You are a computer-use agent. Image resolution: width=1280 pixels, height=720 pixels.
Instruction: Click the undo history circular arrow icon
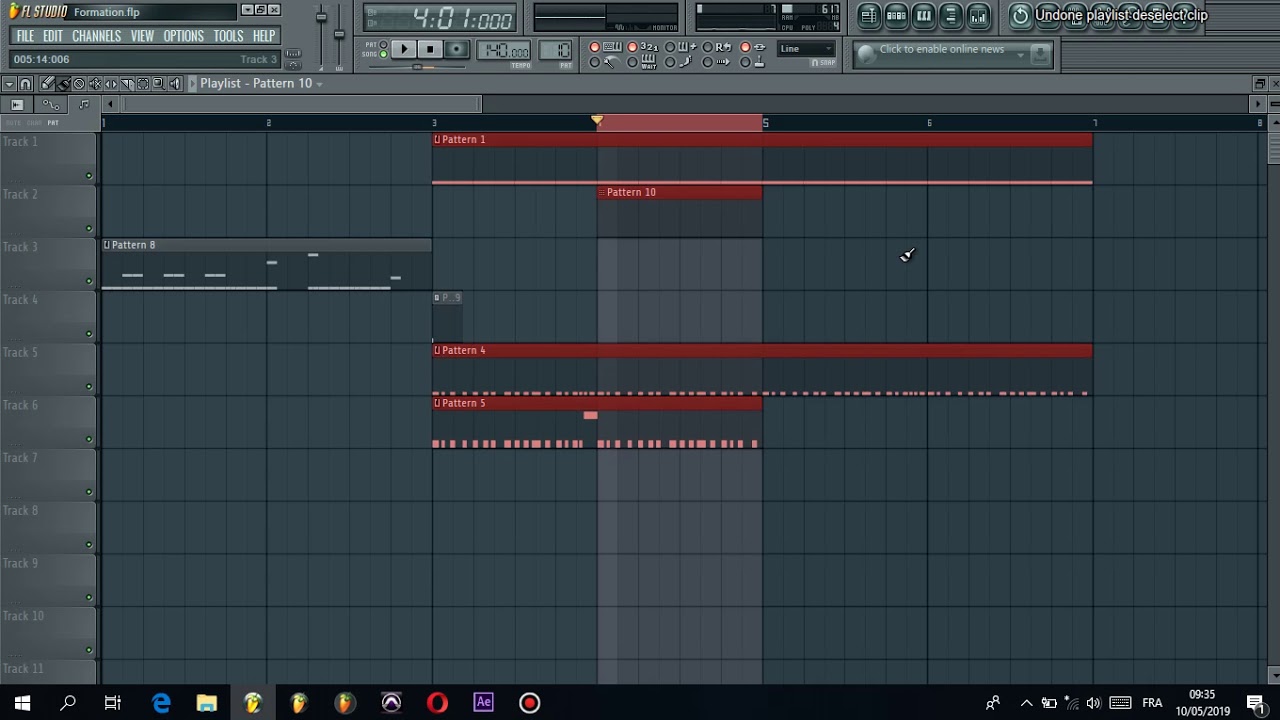(1020, 15)
